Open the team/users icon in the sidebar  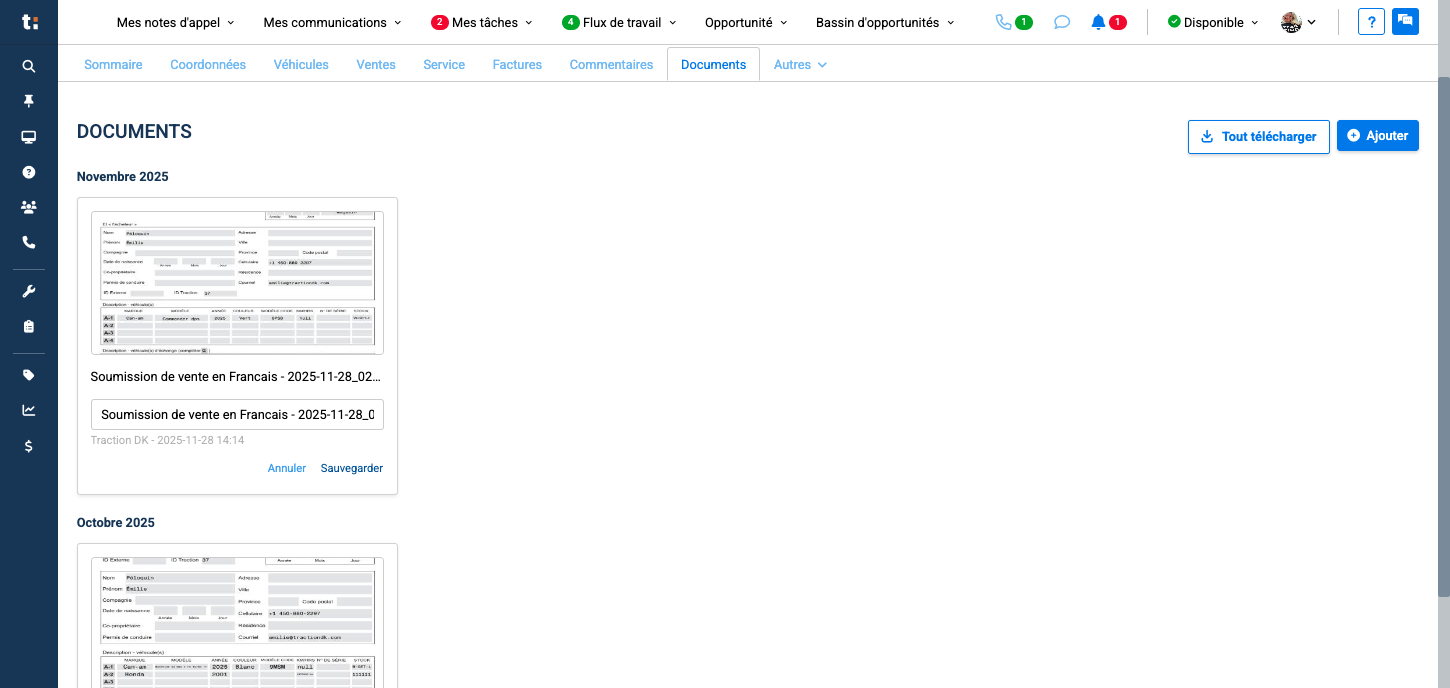click(x=28, y=206)
